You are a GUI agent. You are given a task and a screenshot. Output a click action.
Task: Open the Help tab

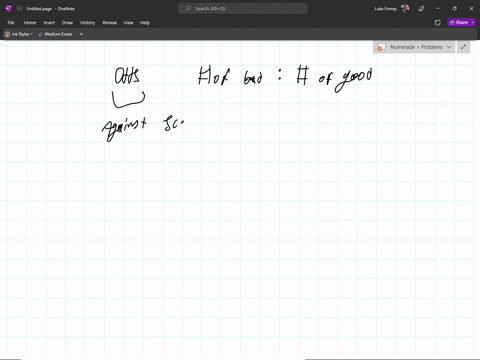click(x=145, y=23)
